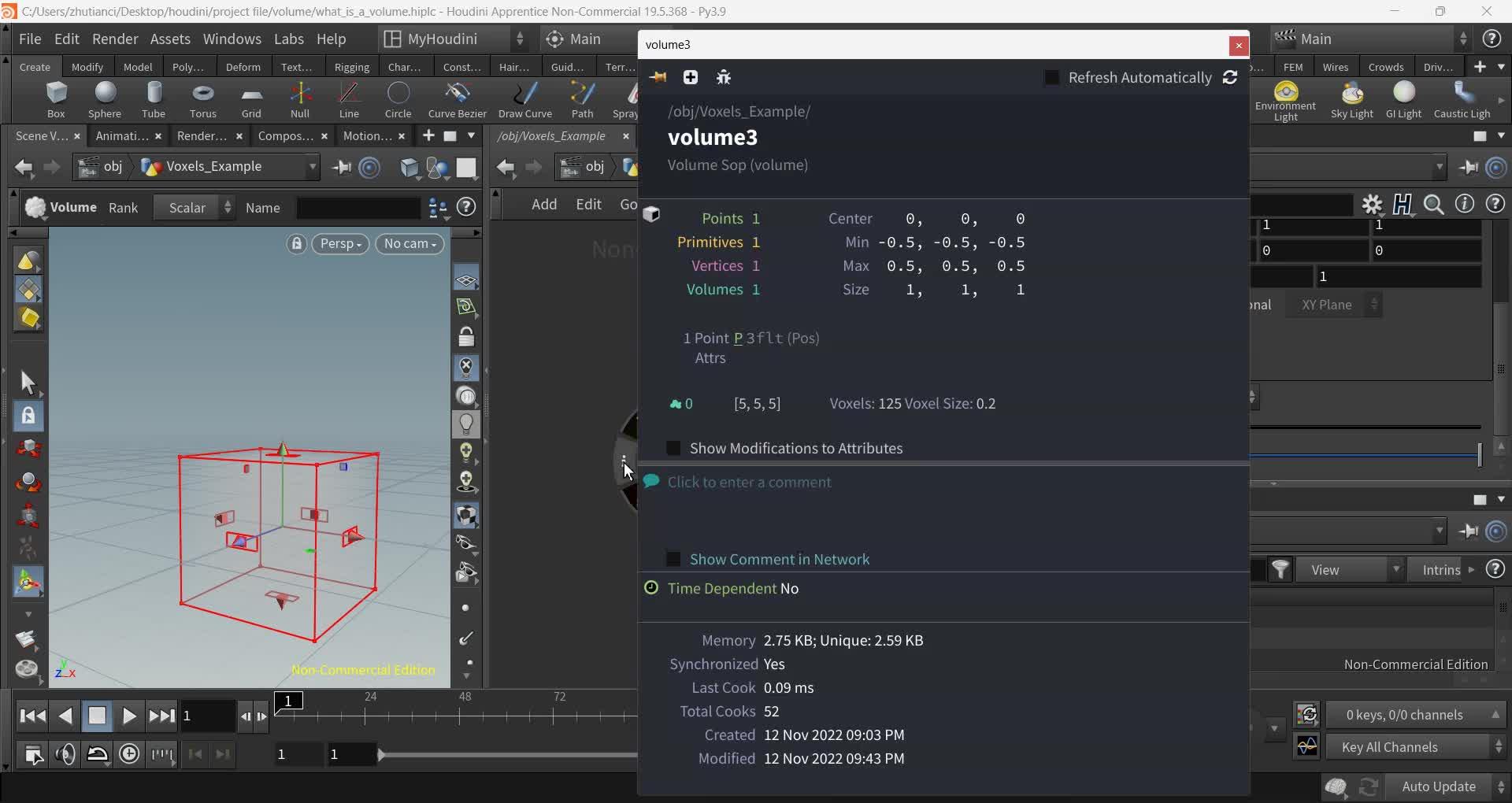
Task: Open the Persp camera dropdown
Action: (340, 244)
